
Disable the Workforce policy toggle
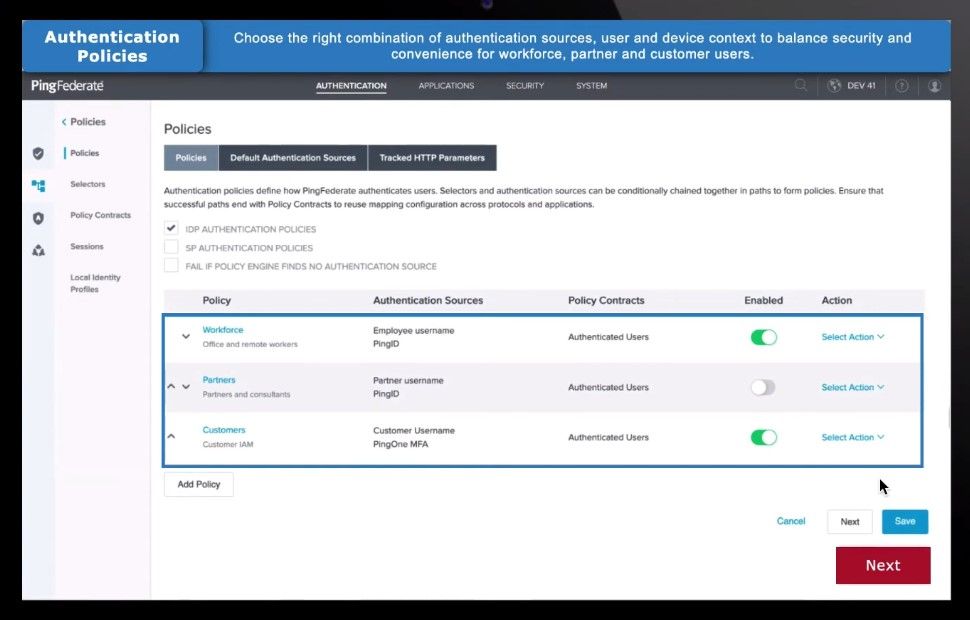(x=763, y=337)
